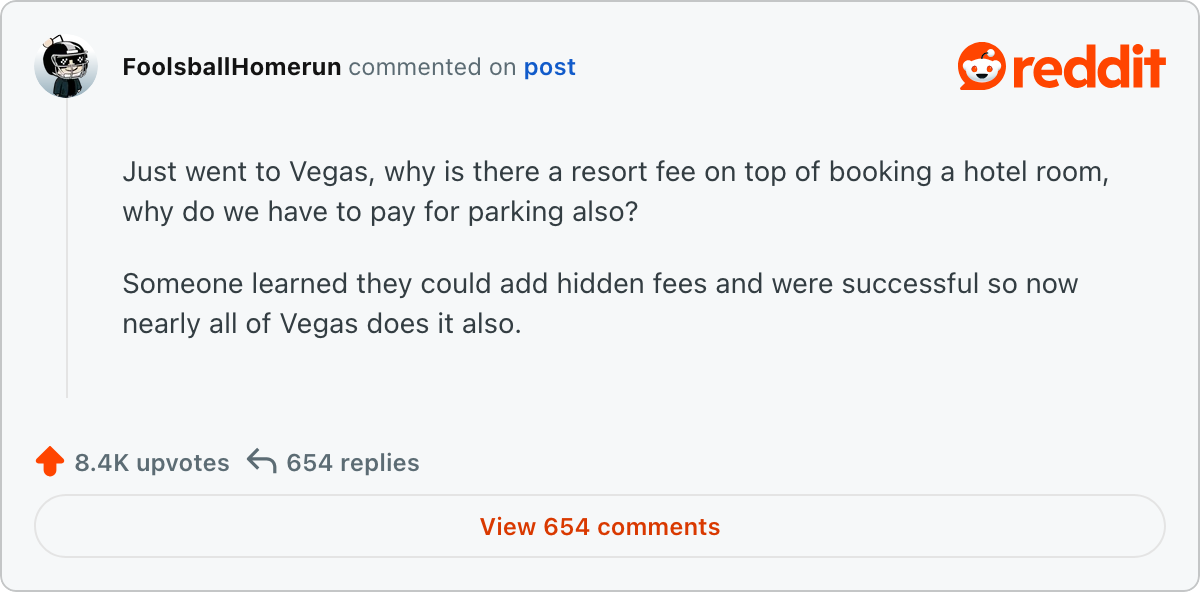The width and height of the screenshot is (1200, 592).
Task: Click the line starting "Someone learned they could"
Action: tap(600, 283)
